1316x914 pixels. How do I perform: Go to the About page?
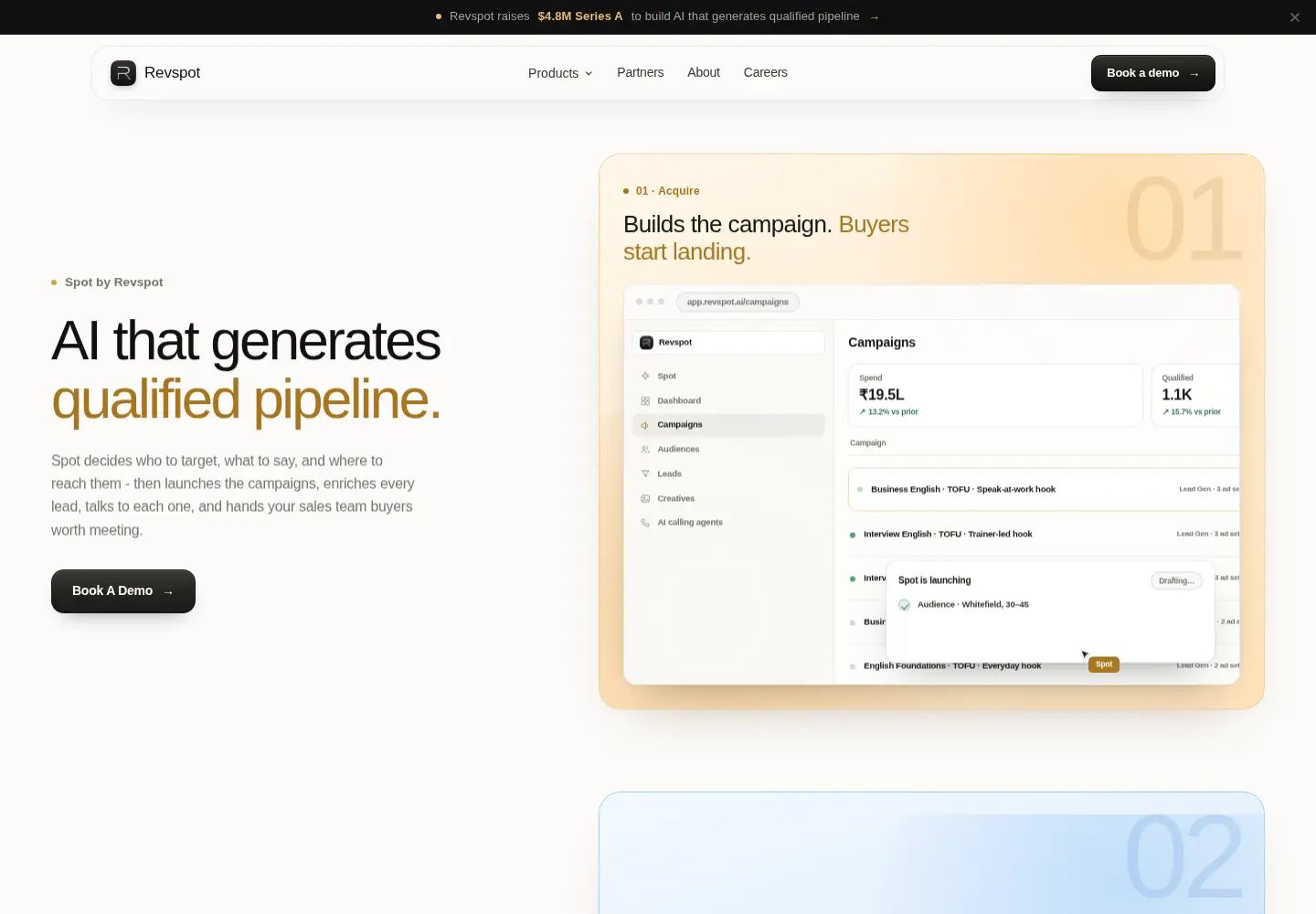tap(704, 72)
